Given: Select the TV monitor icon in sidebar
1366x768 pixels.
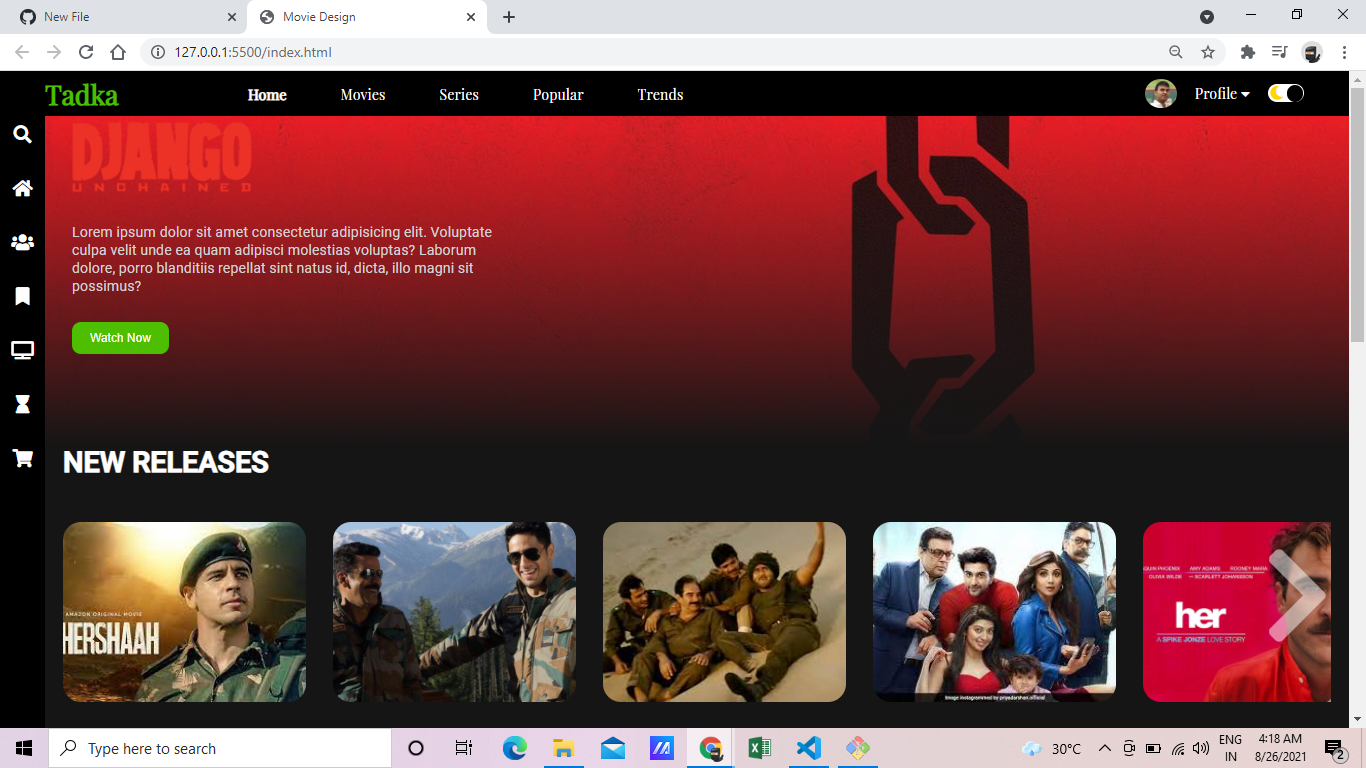Looking at the screenshot, I should 22,350.
